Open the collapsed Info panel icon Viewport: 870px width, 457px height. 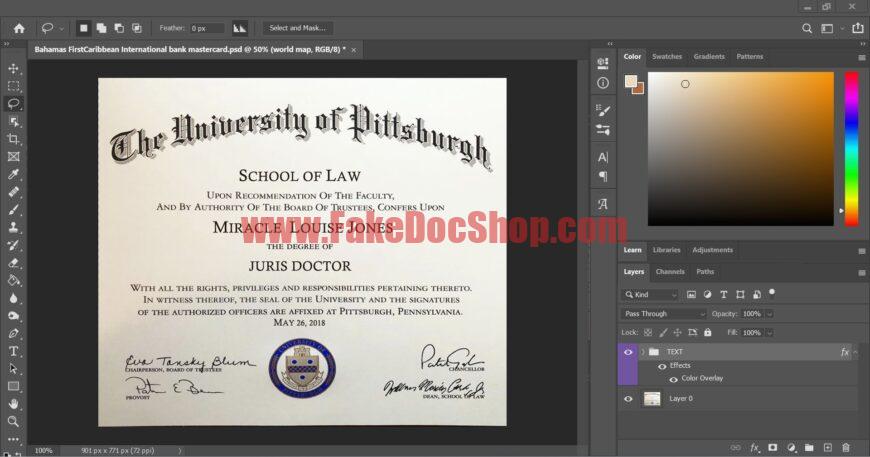pos(603,83)
